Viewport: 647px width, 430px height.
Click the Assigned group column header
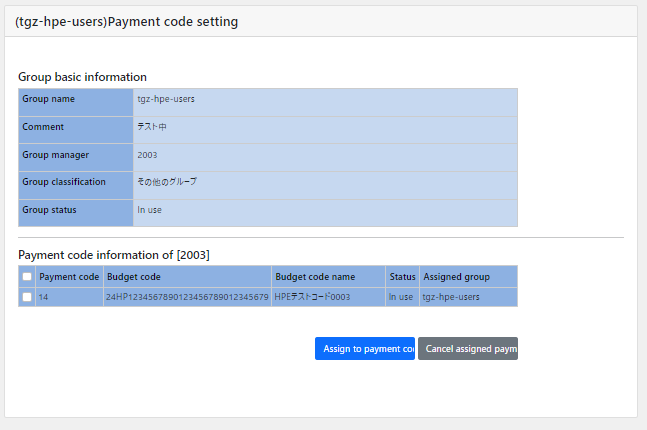456,277
